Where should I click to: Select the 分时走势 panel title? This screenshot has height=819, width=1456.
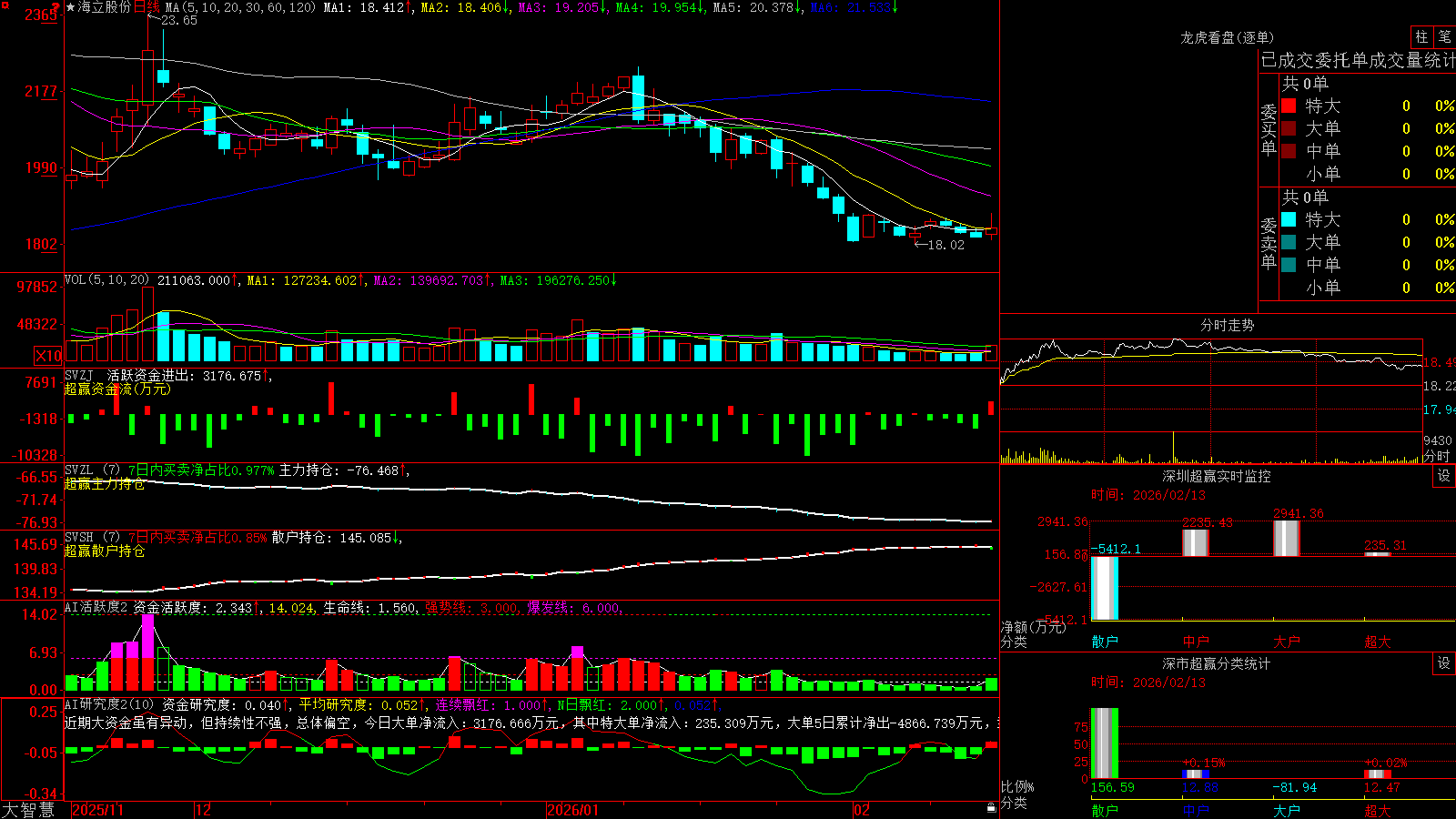[x=1228, y=325]
